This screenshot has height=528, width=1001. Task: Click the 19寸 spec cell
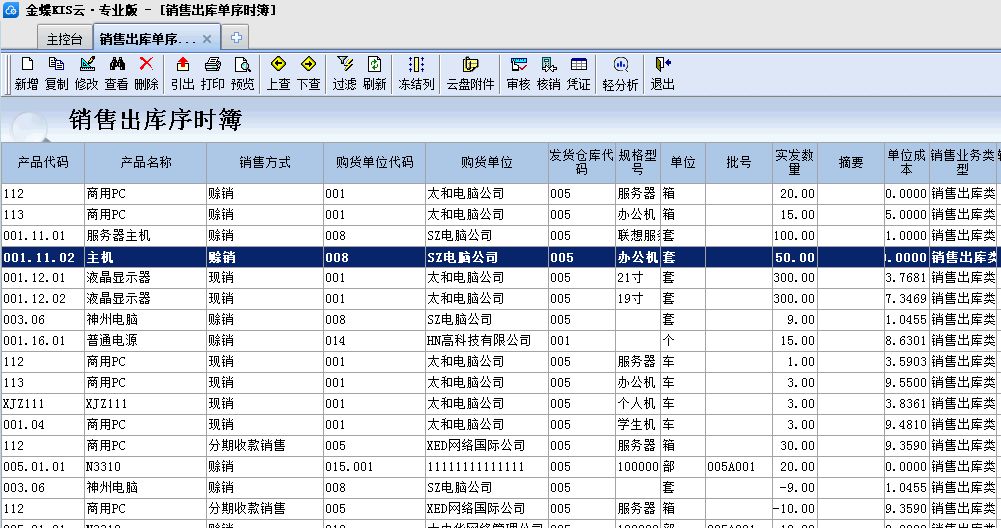coord(638,299)
